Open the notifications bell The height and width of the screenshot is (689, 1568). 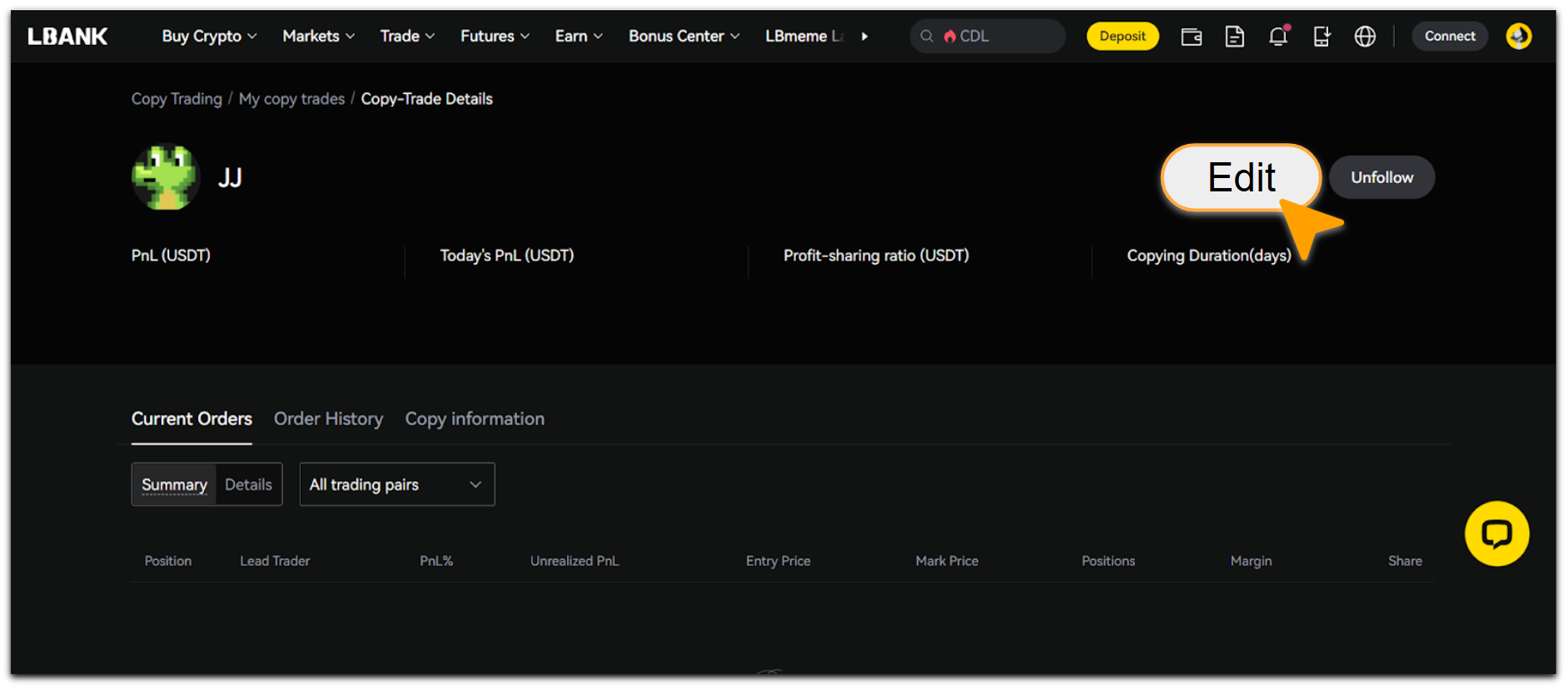(x=1277, y=37)
